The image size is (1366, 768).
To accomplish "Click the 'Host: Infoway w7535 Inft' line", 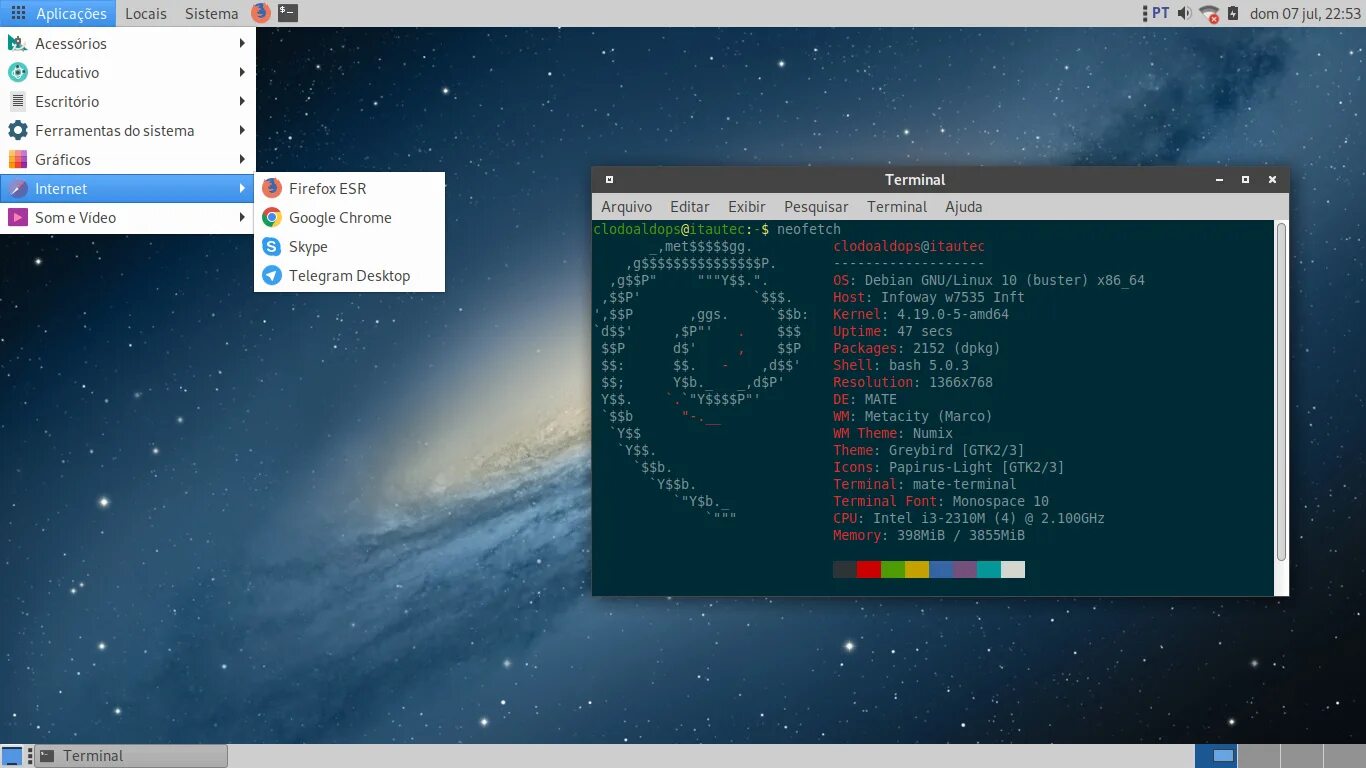I will (929, 297).
